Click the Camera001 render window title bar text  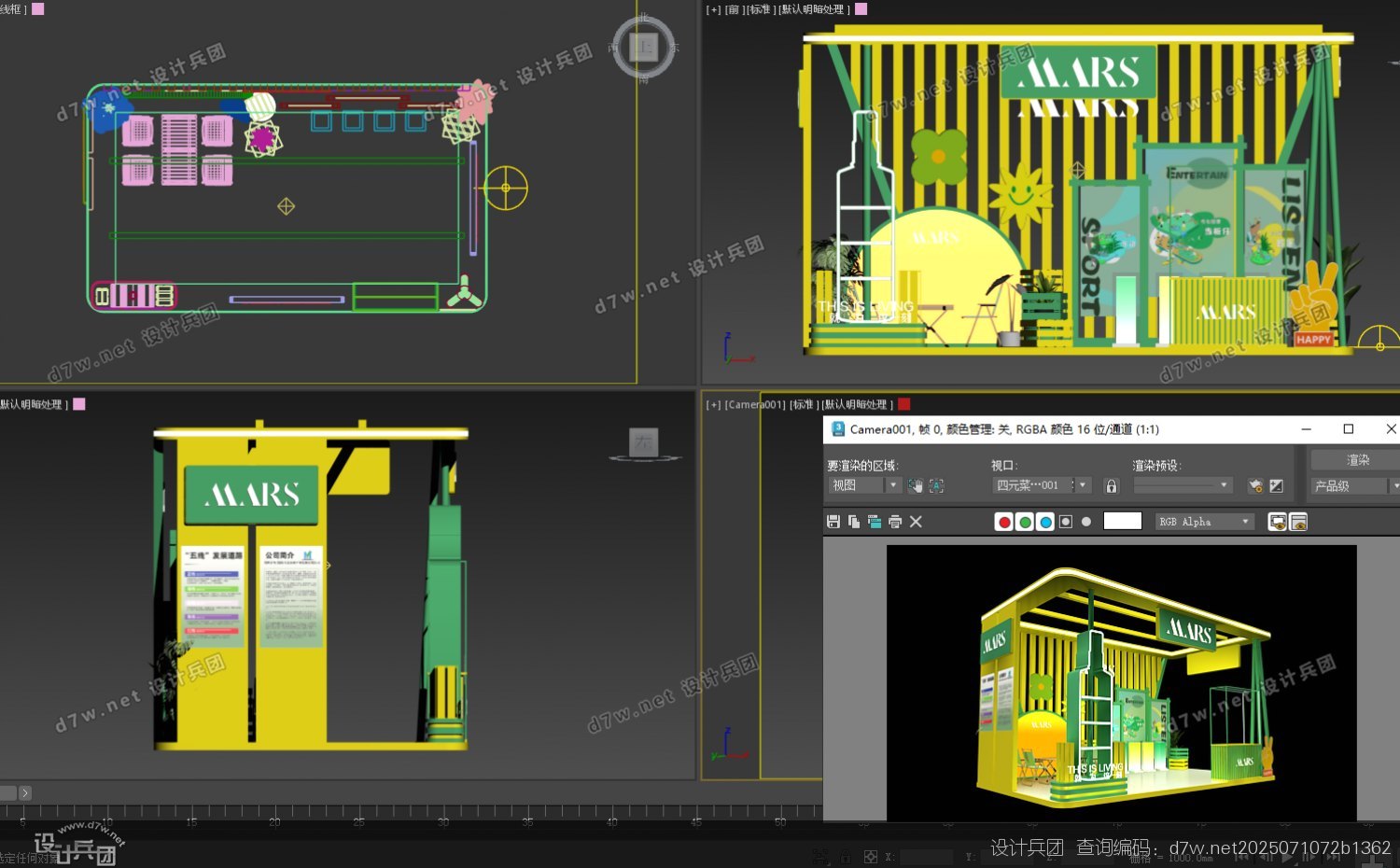tap(1004, 429)
